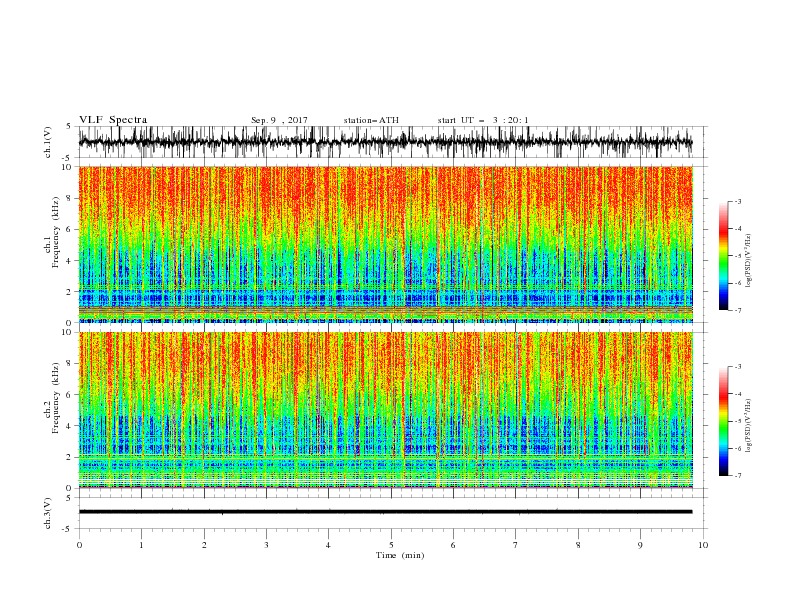Click the "10" tick on the time axis
This screenshot has width=792, height=612.
click(x=703, y=545)
